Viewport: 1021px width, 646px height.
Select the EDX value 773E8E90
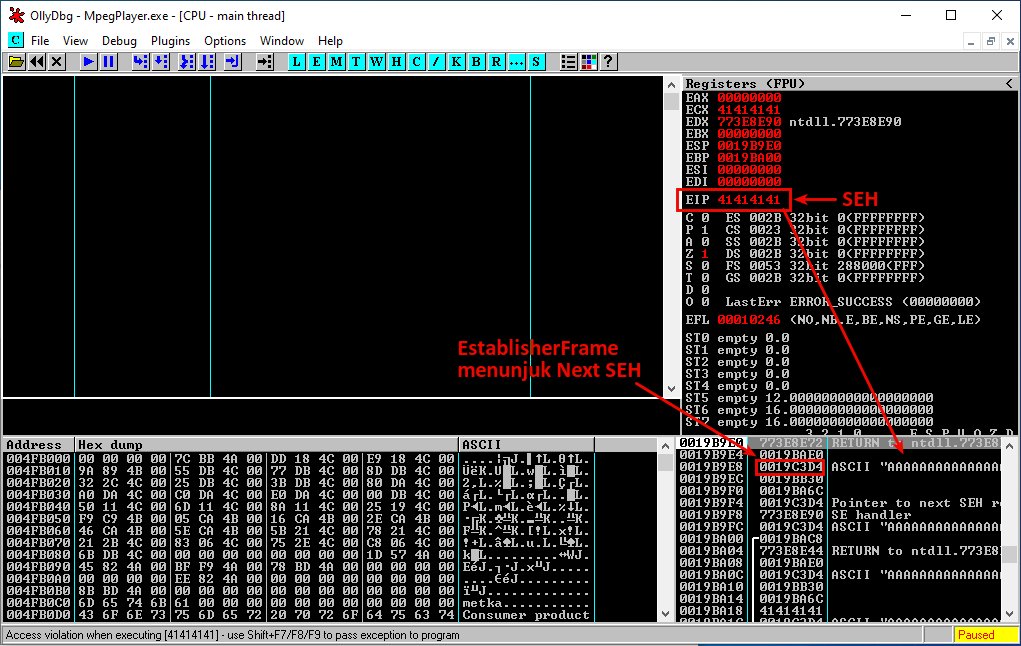pyautogui.click(x=749, y=122)
